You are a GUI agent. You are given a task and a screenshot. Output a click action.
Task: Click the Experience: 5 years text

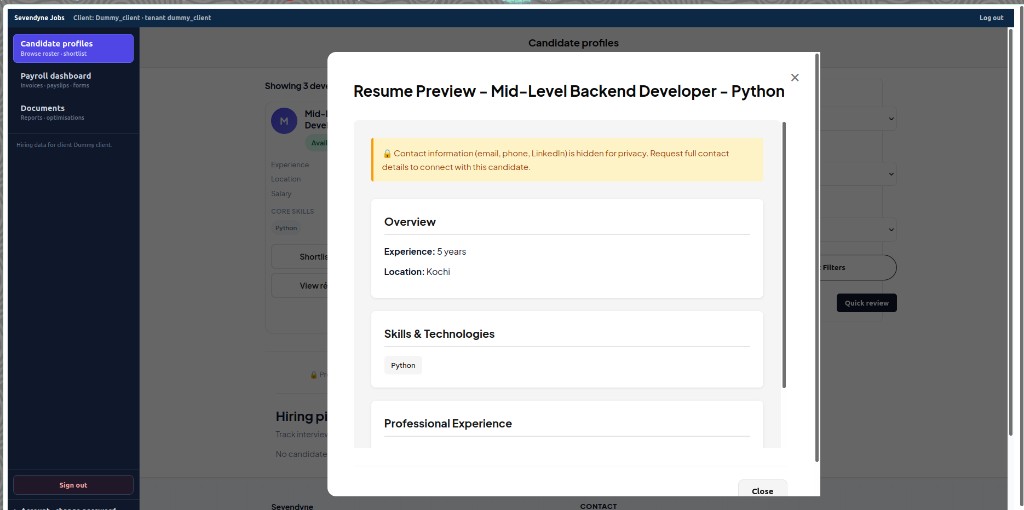[425, 251]
